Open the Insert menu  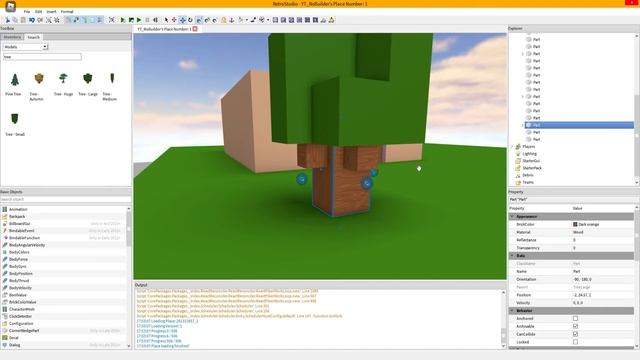pos(51,11)
